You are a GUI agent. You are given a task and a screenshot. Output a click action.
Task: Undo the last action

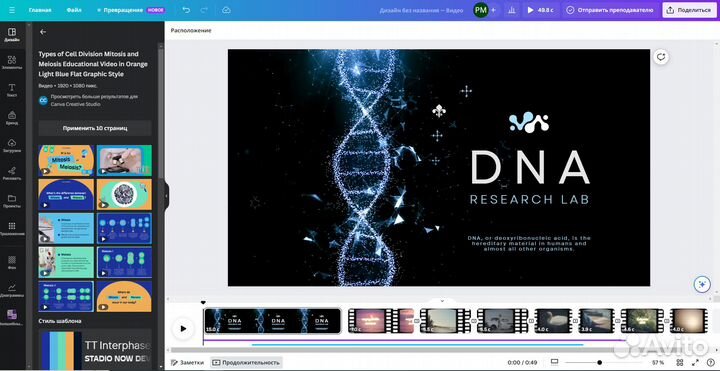pos(186,10)
